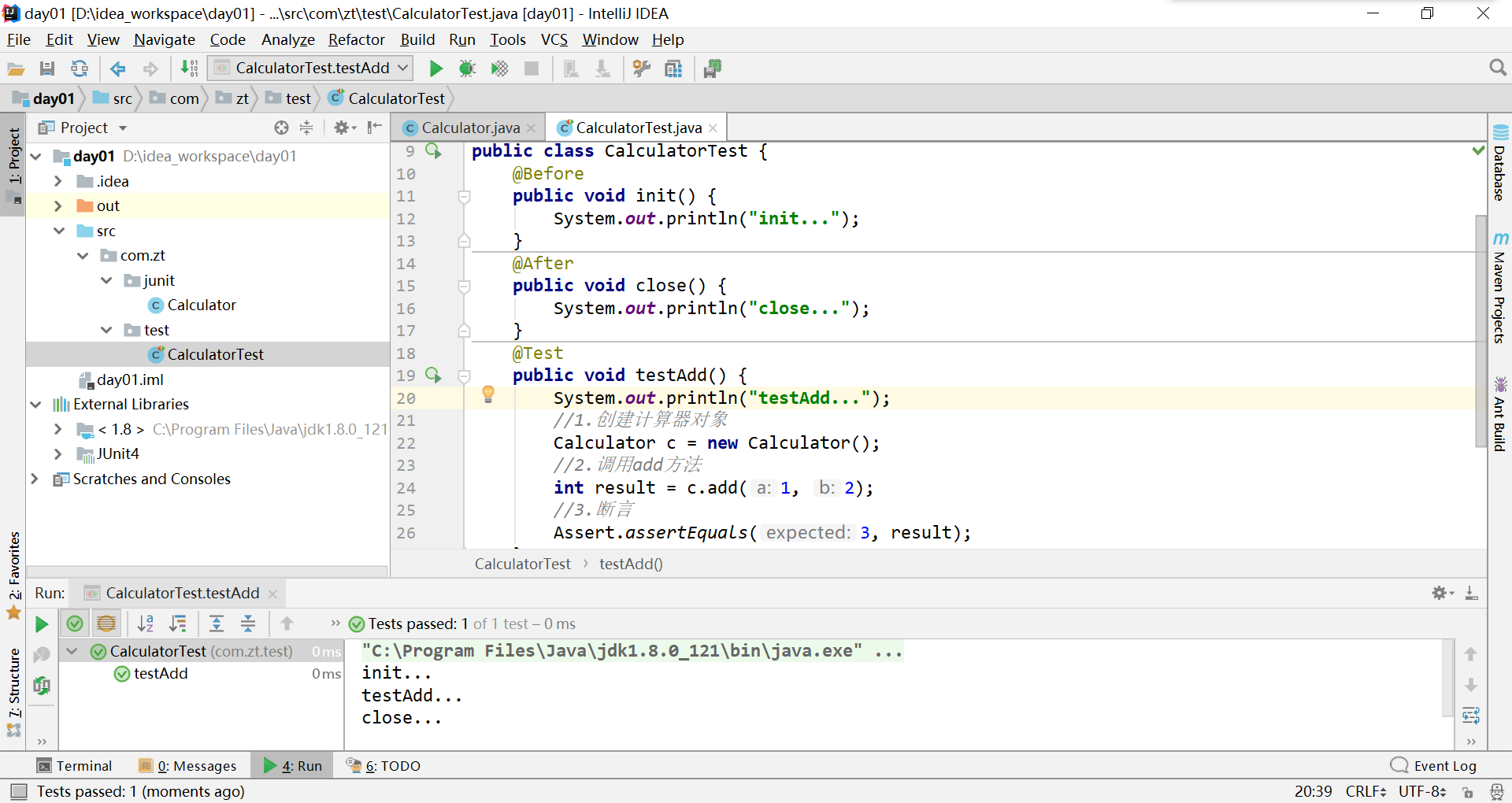Image resolution: width=1512 pixels, height=803 pixels.
Task: Click the editor vertical scrollbar
Action: click(1480, 331)
